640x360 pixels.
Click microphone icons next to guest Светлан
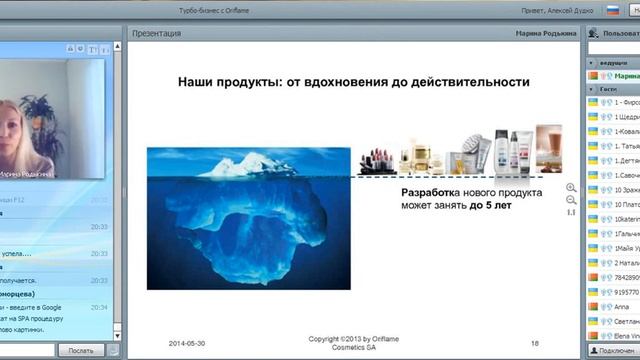click(x=607, y=321)
